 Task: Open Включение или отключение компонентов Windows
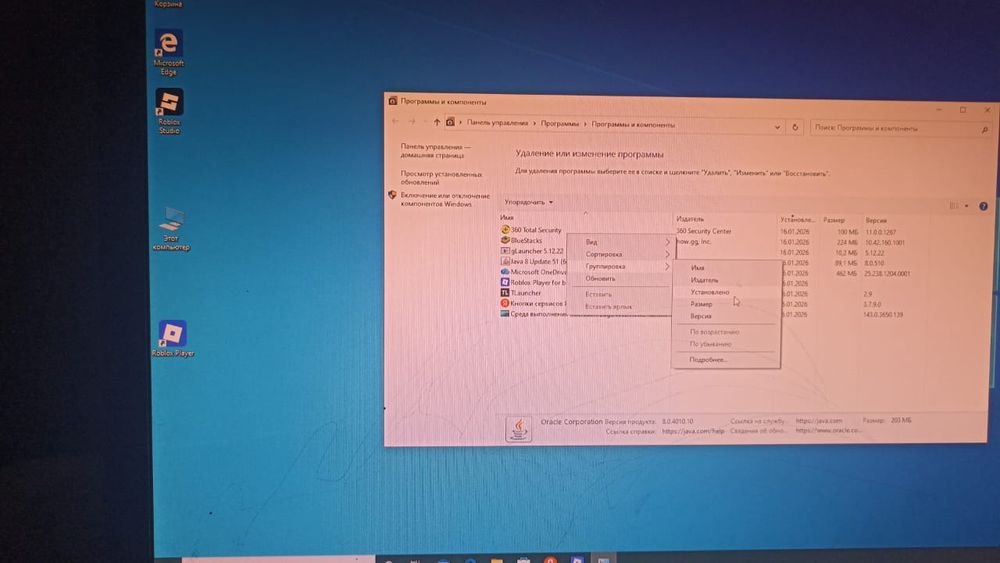coord(445,200)
